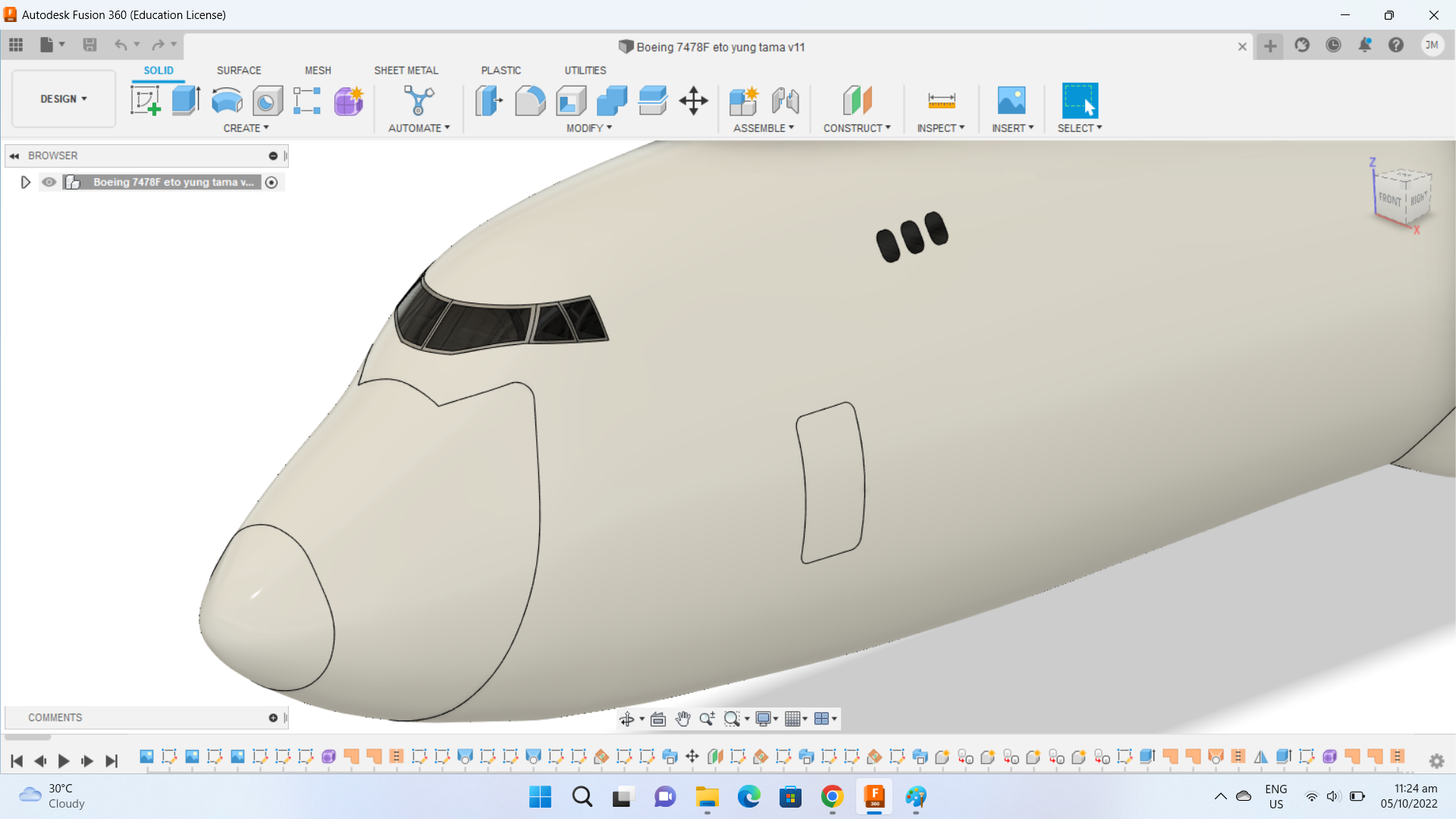This screenshot has width=1456, height=819.
Task: Toggle visibility eye of Boeing 7478F component
Action: 49,182
